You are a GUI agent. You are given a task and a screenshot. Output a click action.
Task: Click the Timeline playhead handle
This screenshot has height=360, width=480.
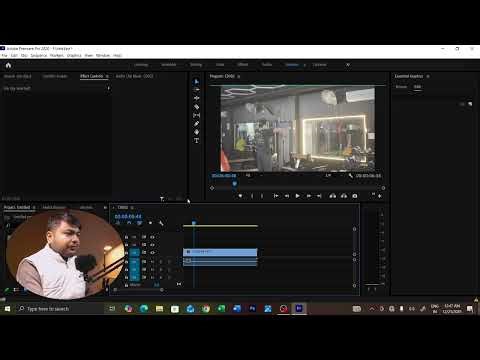(194, 222)
